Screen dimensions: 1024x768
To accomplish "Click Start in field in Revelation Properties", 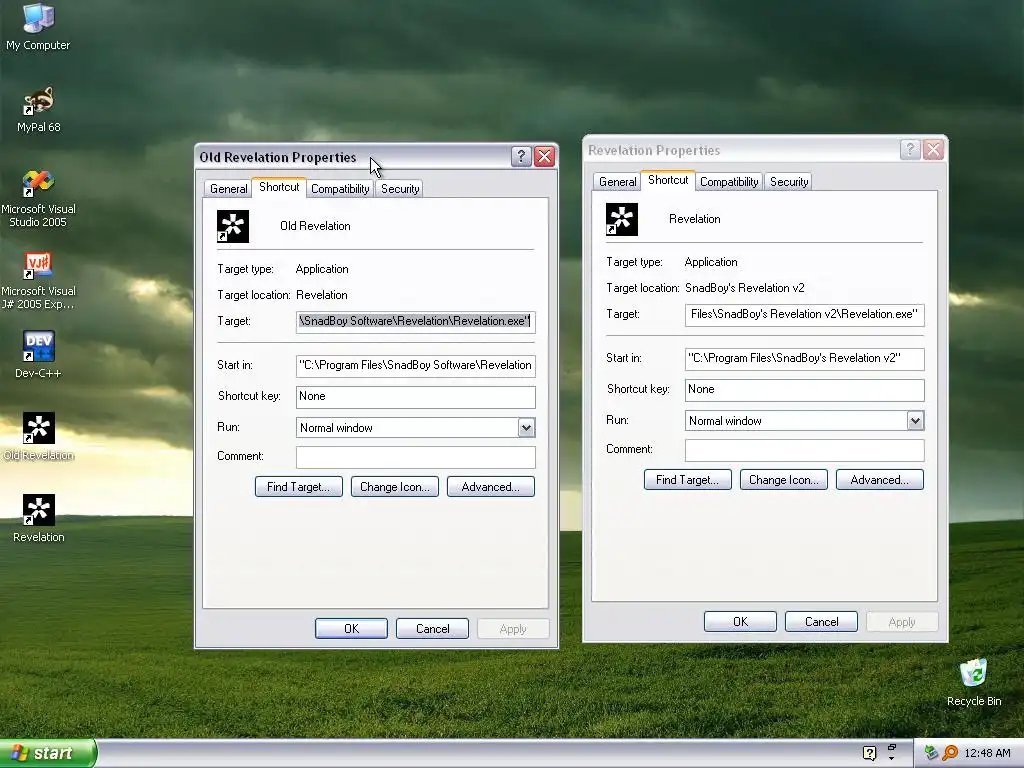I will click(x=805, y=359).
